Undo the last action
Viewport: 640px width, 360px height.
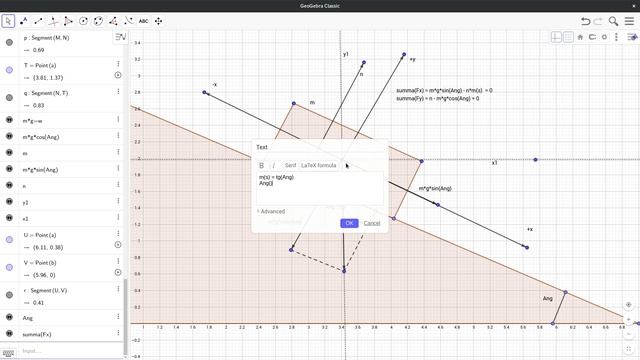[586, 21]
